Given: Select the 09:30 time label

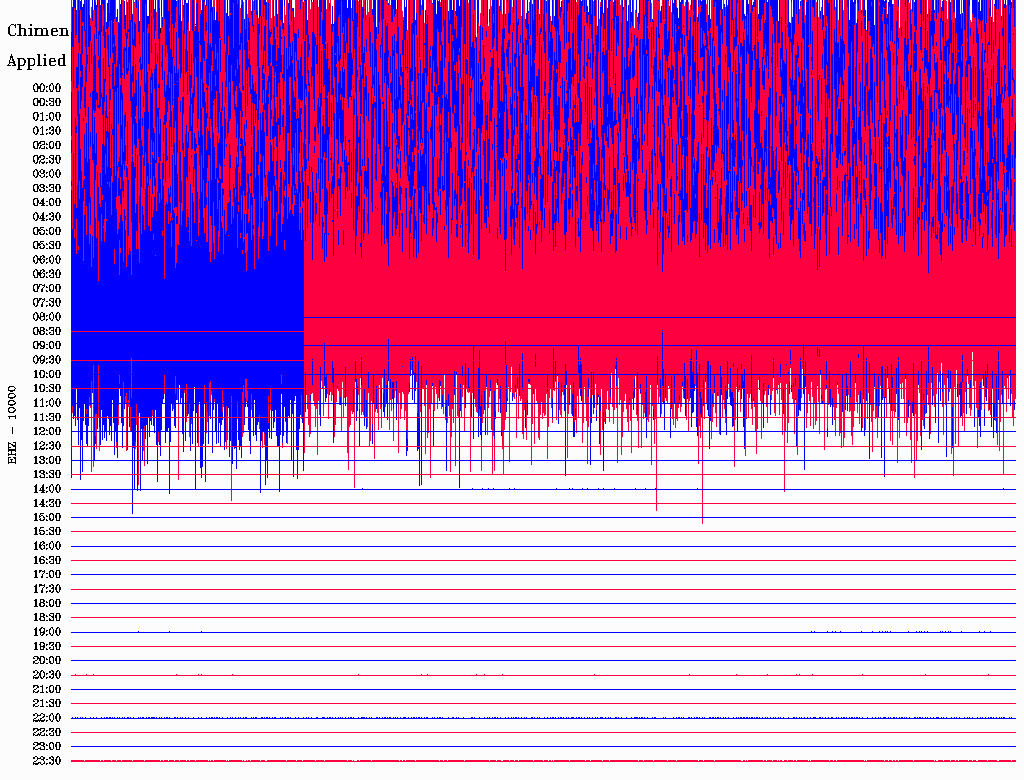Looking at the screenshot, I should [x=47, y=360].
